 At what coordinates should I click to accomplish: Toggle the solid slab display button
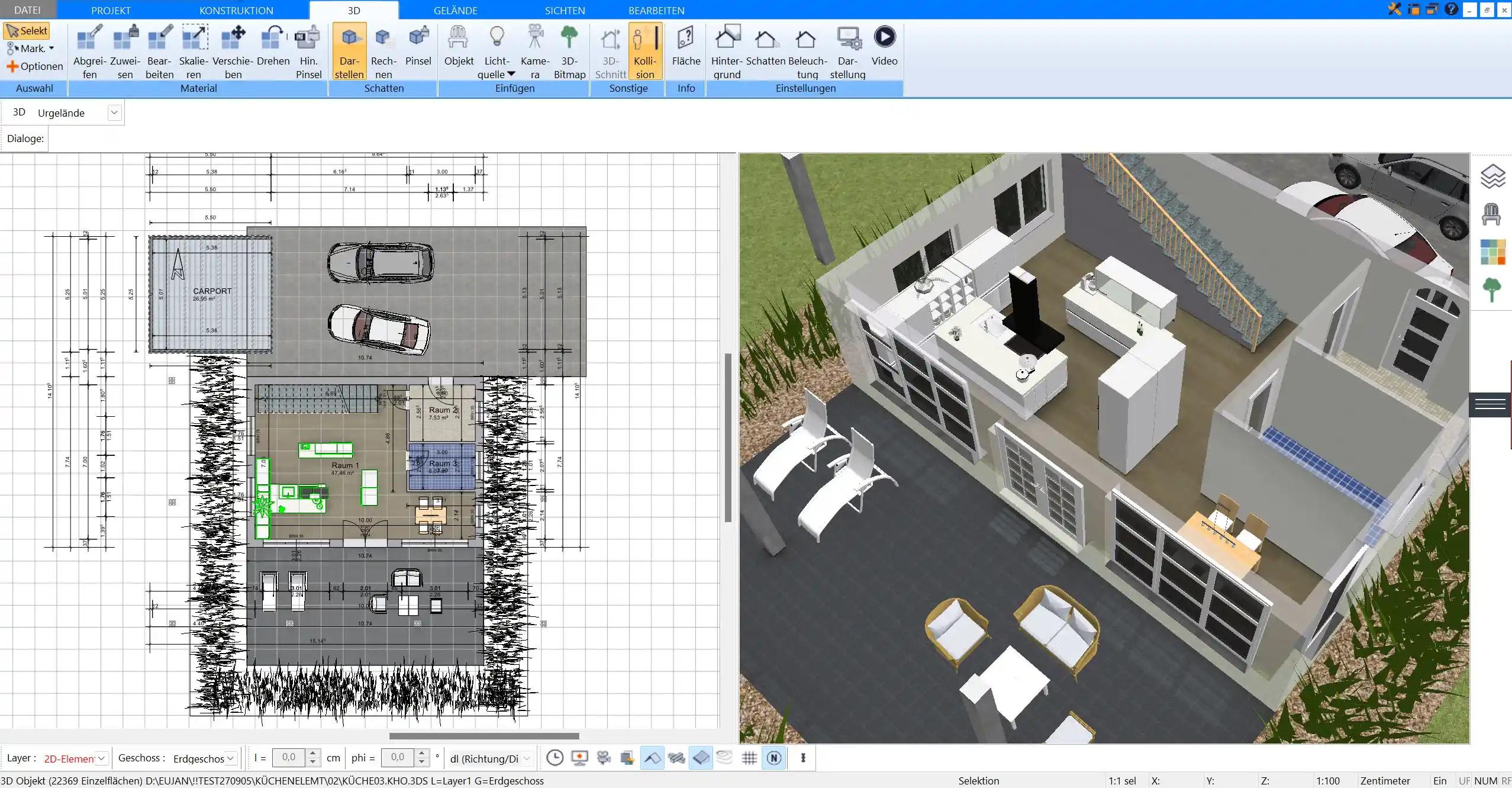click(x=701, y=758)
